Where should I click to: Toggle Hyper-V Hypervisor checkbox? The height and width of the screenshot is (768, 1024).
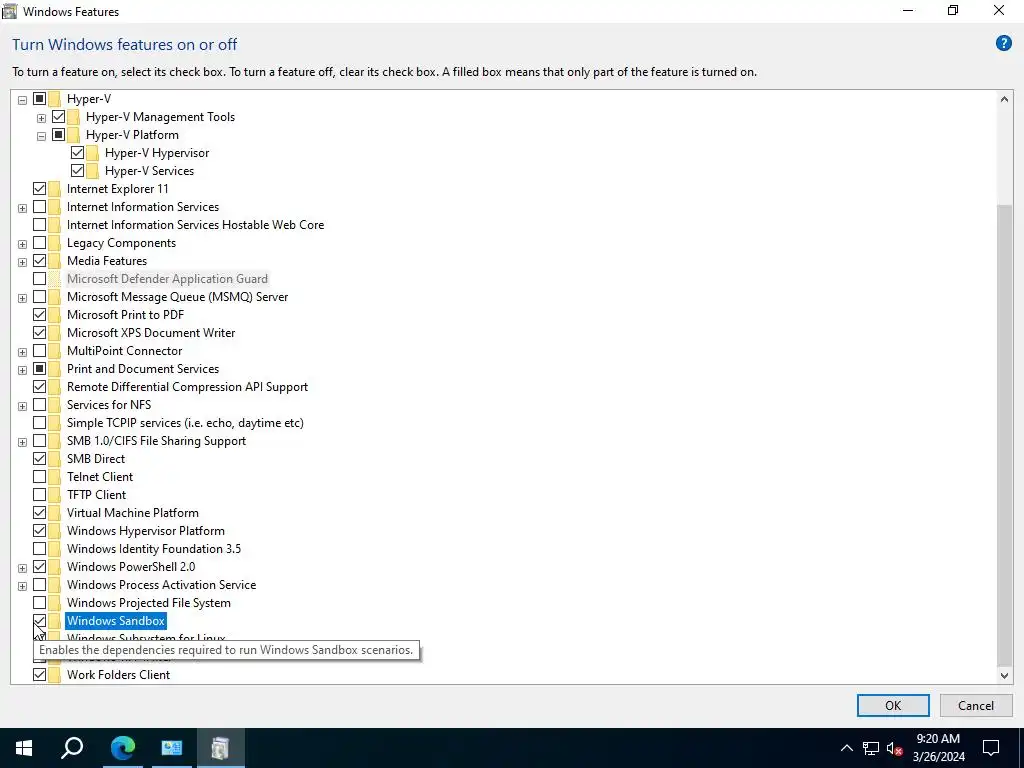pyautogui.click(x=77, y=153)
